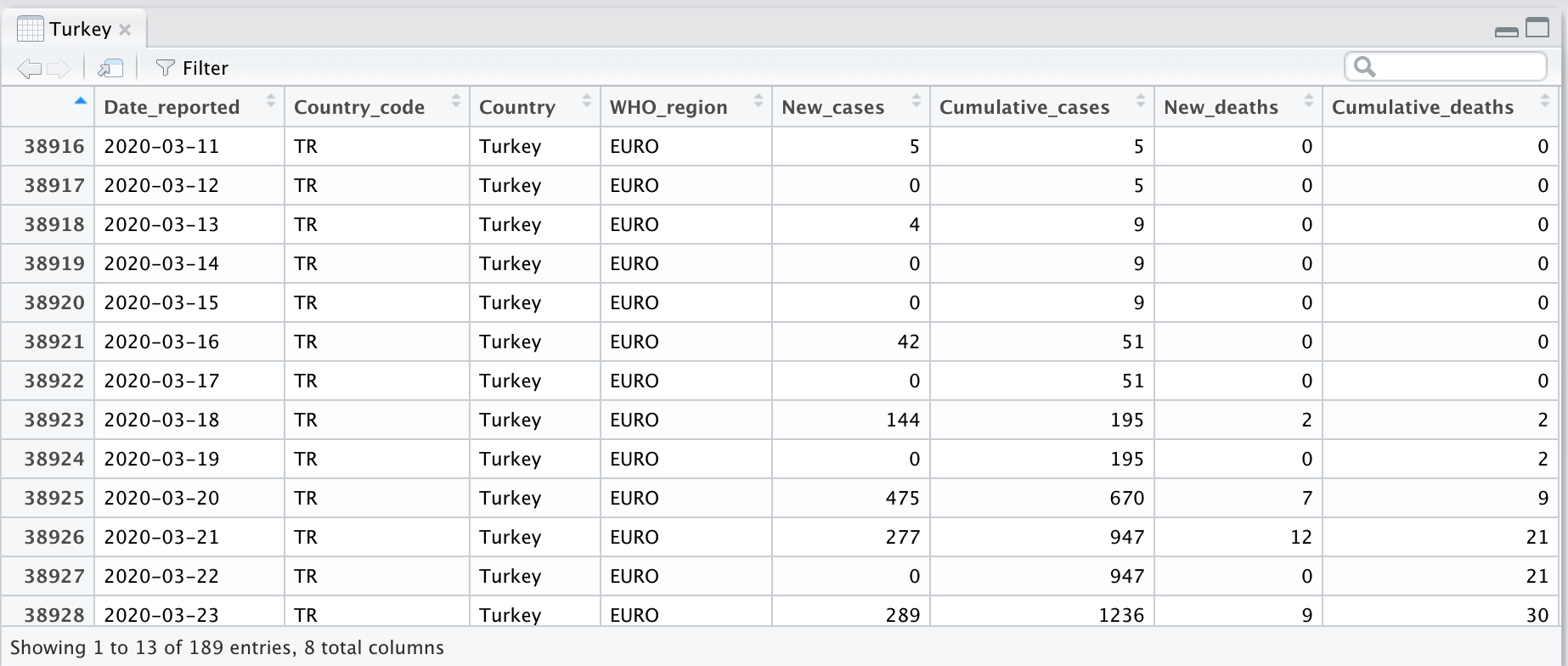Screen dimensions: 1568x666
Task: Click the forward navigation arrow icon
Action: click(x=59, y=69)
